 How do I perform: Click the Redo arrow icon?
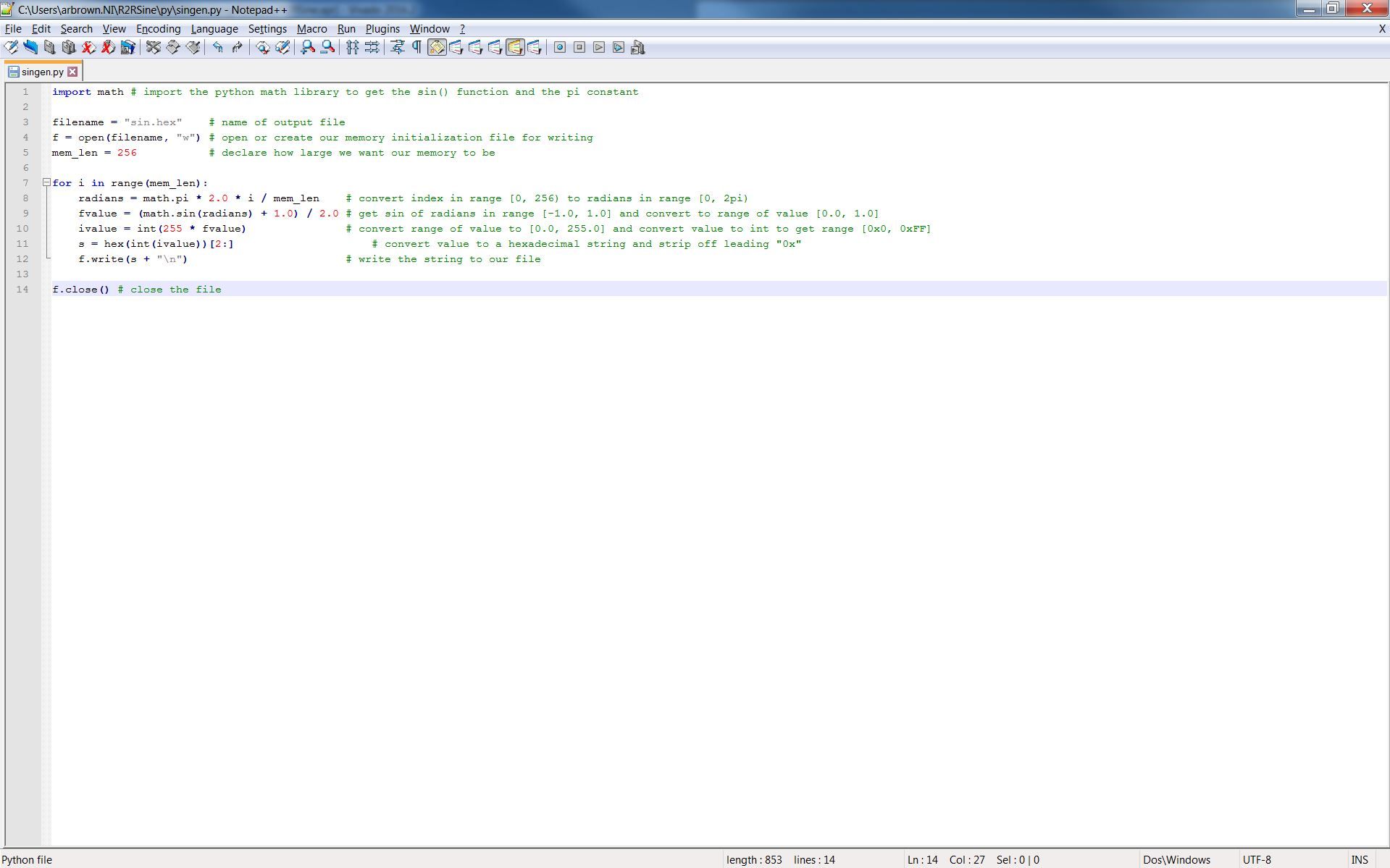237,48
